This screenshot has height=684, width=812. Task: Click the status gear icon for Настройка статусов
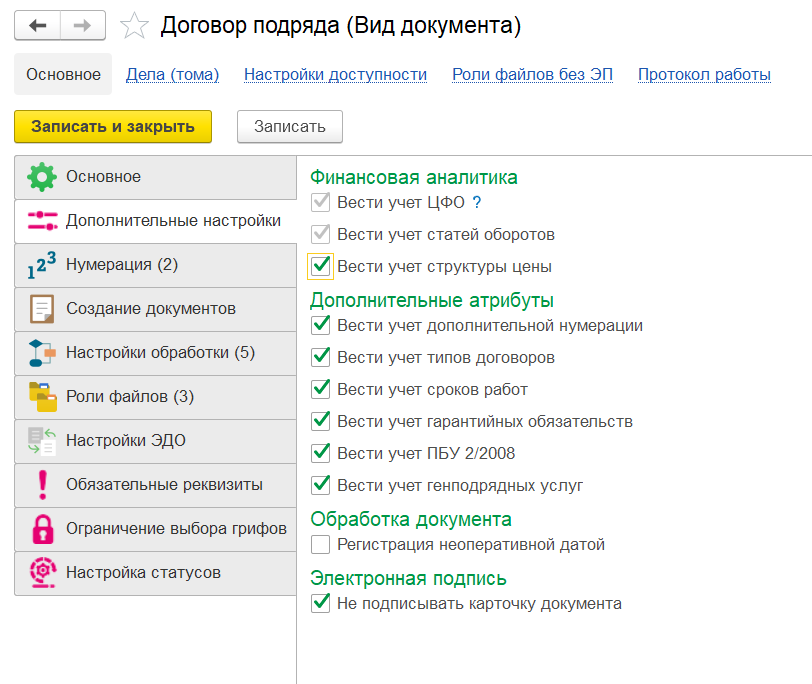pyautogui.click(x=42, y=573)
